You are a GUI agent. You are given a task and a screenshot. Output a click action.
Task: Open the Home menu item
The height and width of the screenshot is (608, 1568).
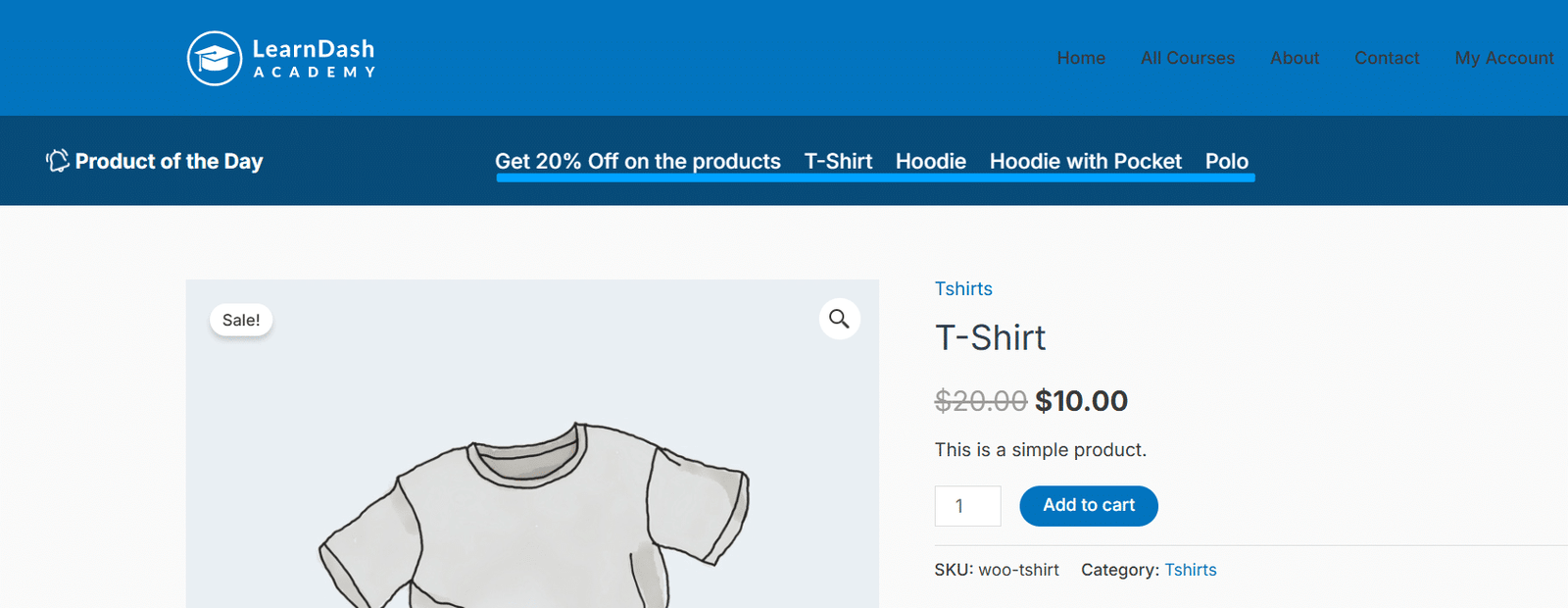[x=1081, y=58]
